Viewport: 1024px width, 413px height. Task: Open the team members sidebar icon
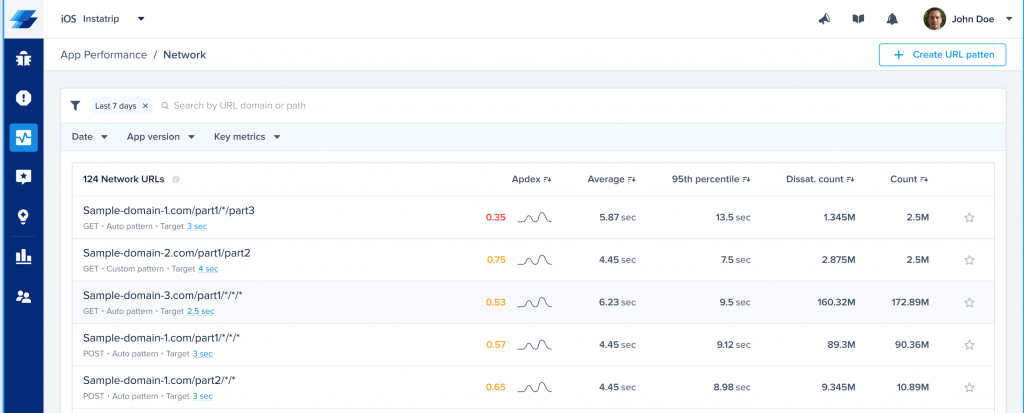point(23,296)
